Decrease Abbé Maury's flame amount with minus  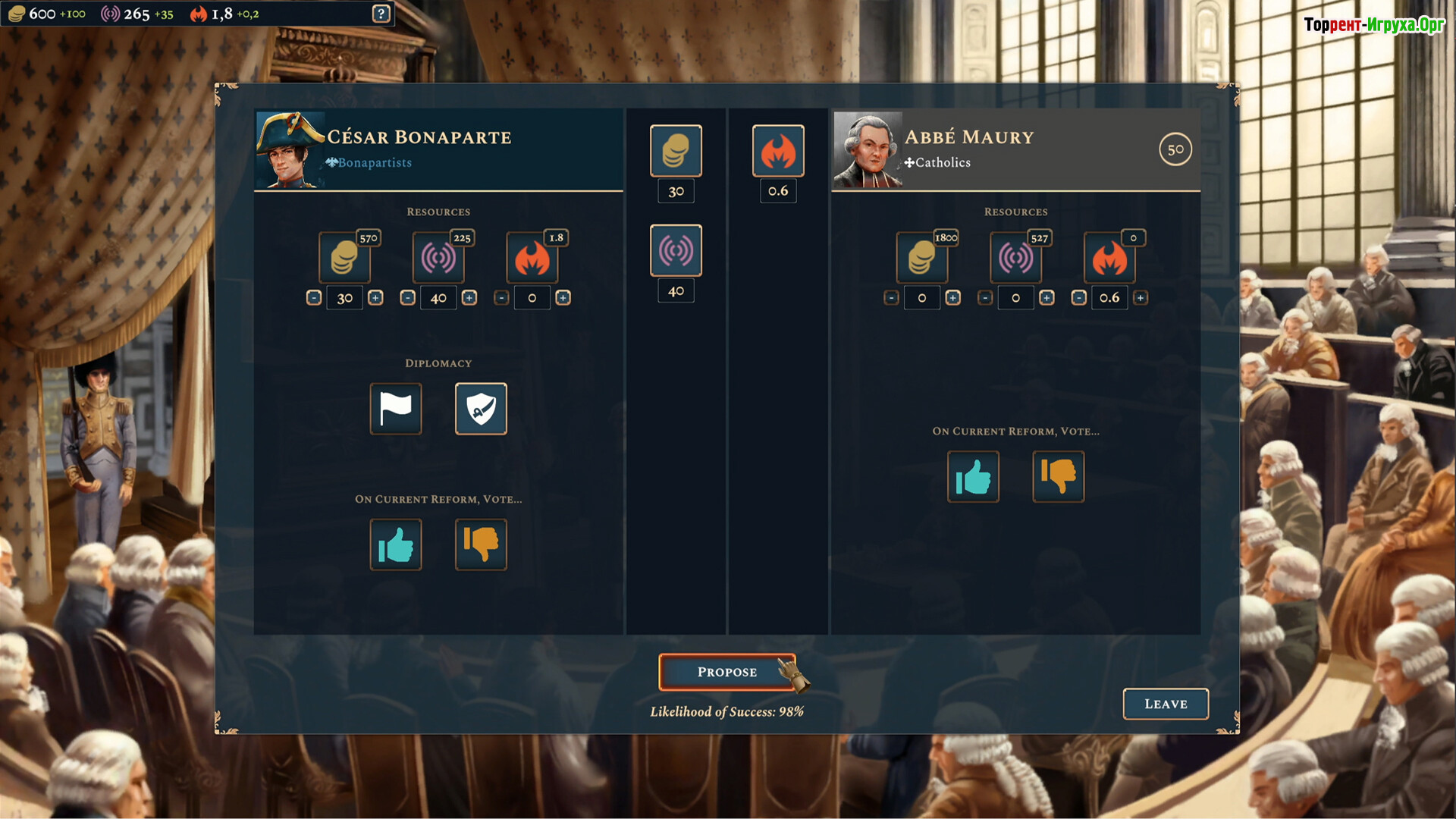[x=1079, y=298]
